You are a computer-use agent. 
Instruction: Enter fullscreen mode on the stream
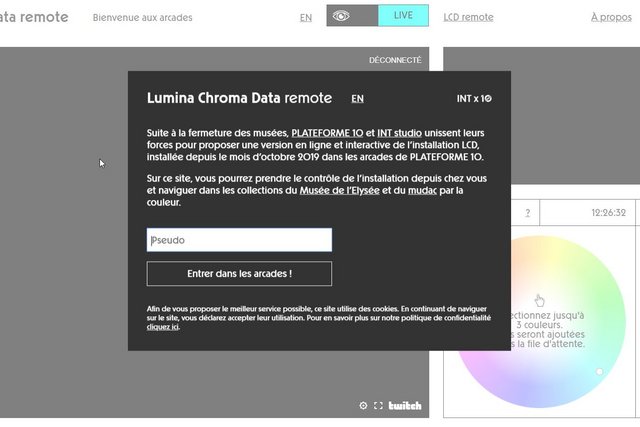378,406
